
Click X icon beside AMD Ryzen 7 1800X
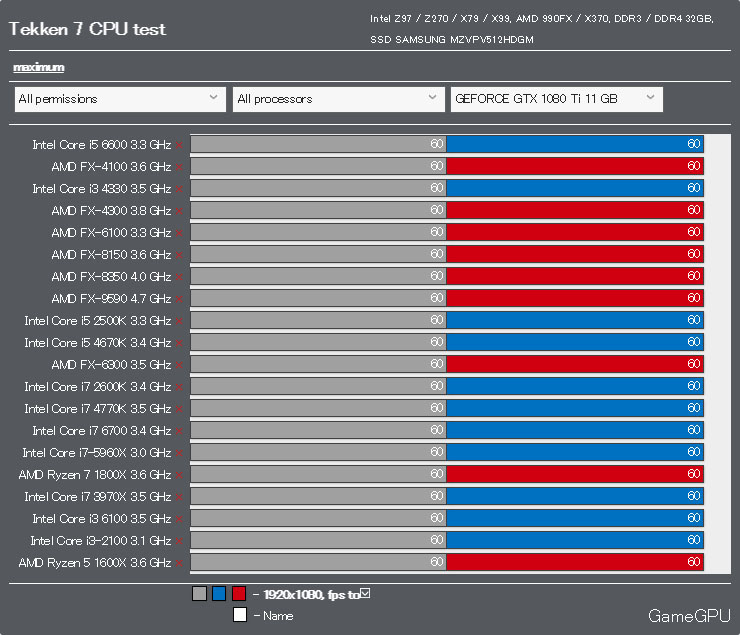point(179,476)
